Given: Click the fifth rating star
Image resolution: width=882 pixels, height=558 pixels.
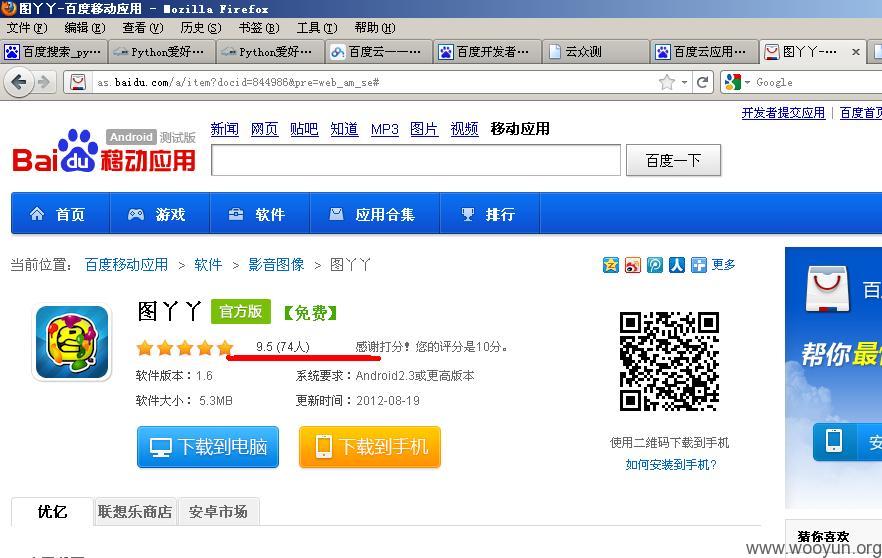Looking at the screenshot, I should click(226, 348).
